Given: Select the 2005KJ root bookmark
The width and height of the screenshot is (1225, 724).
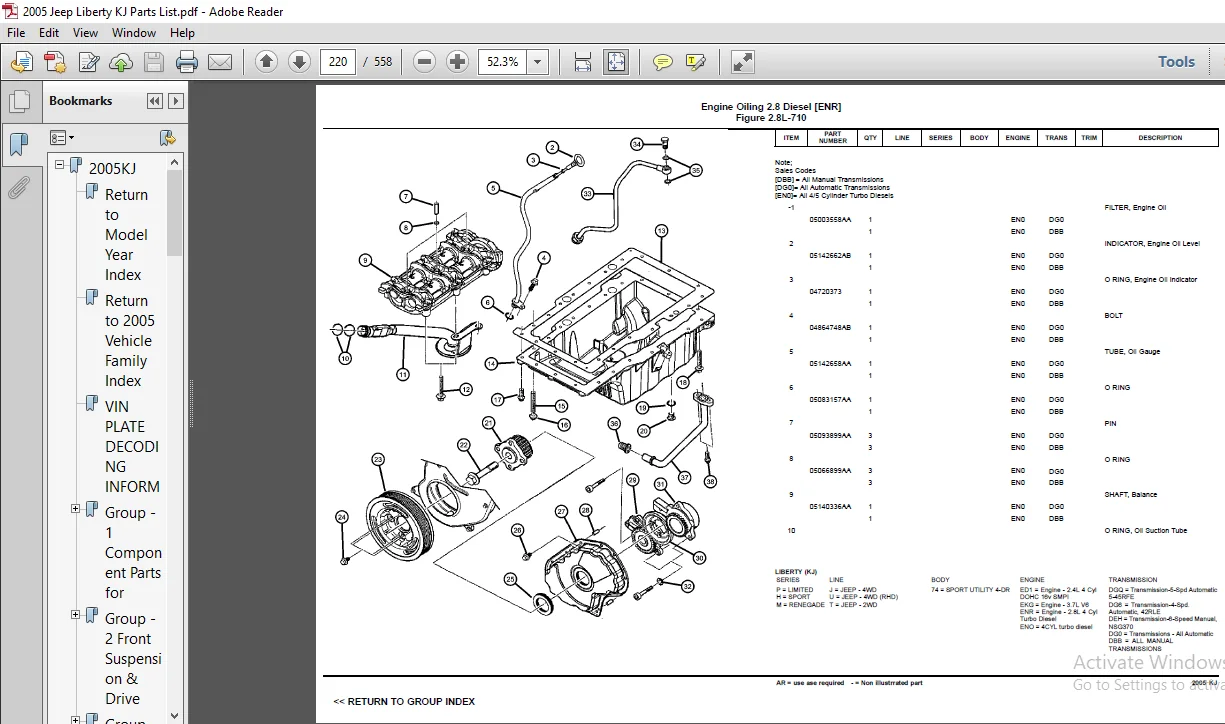Looking at the screenshot, I should 112,168.
